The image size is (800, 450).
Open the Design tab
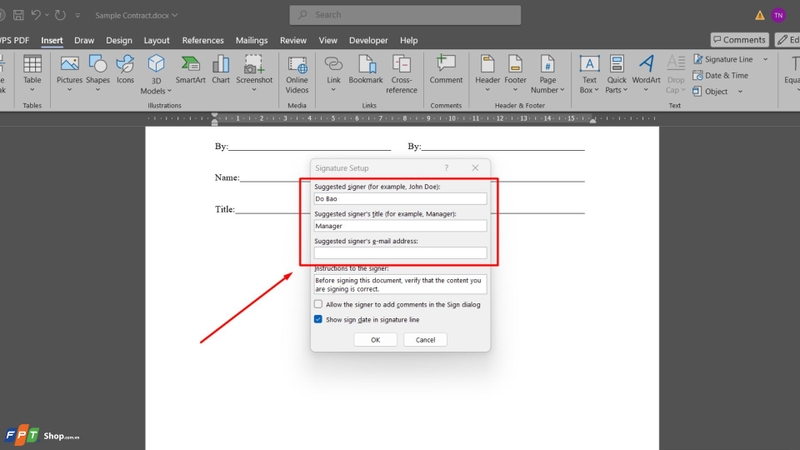pos(119,40)
